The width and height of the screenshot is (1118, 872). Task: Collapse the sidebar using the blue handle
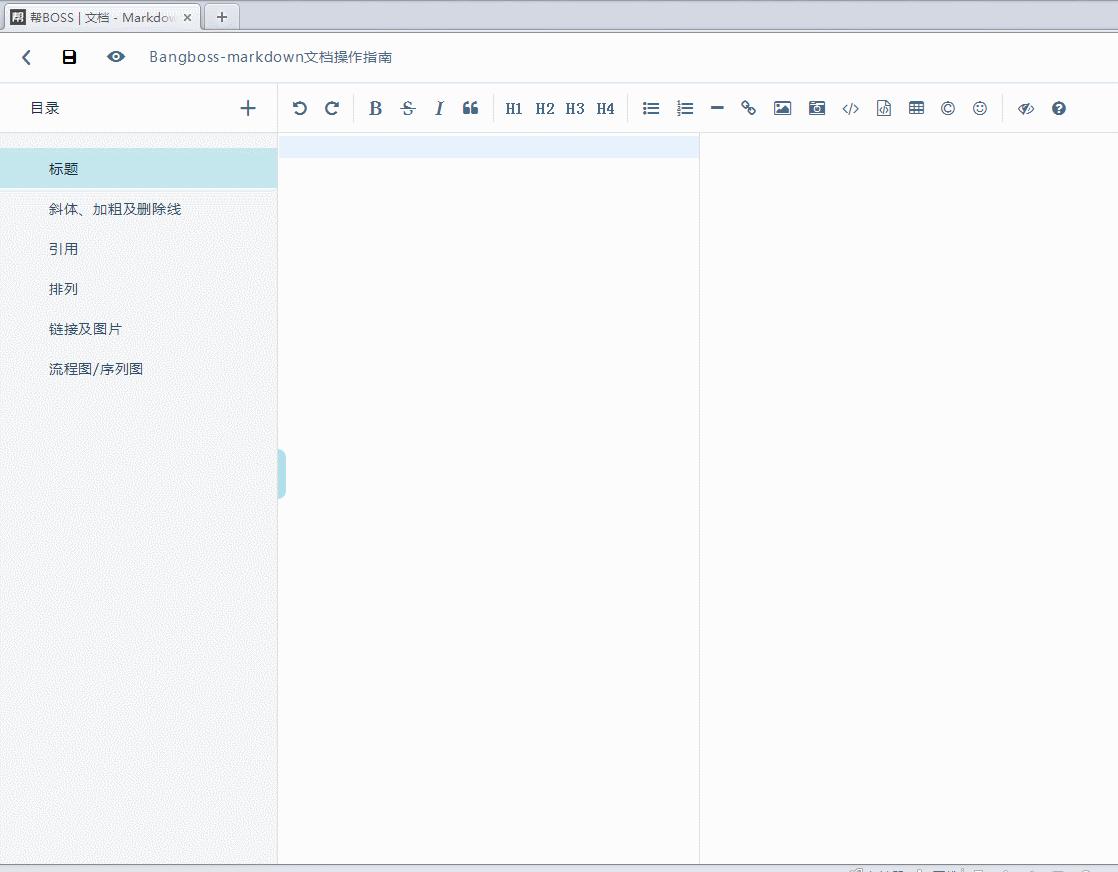[x=281, y=474]
